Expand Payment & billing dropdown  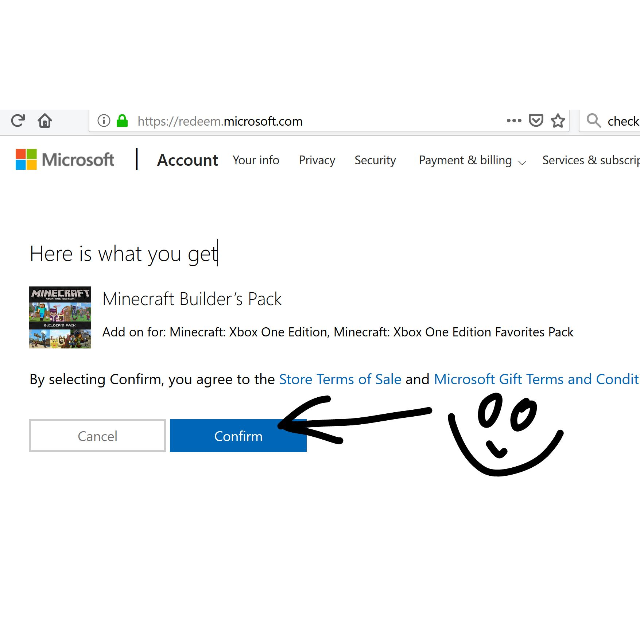tap(472, 160)
